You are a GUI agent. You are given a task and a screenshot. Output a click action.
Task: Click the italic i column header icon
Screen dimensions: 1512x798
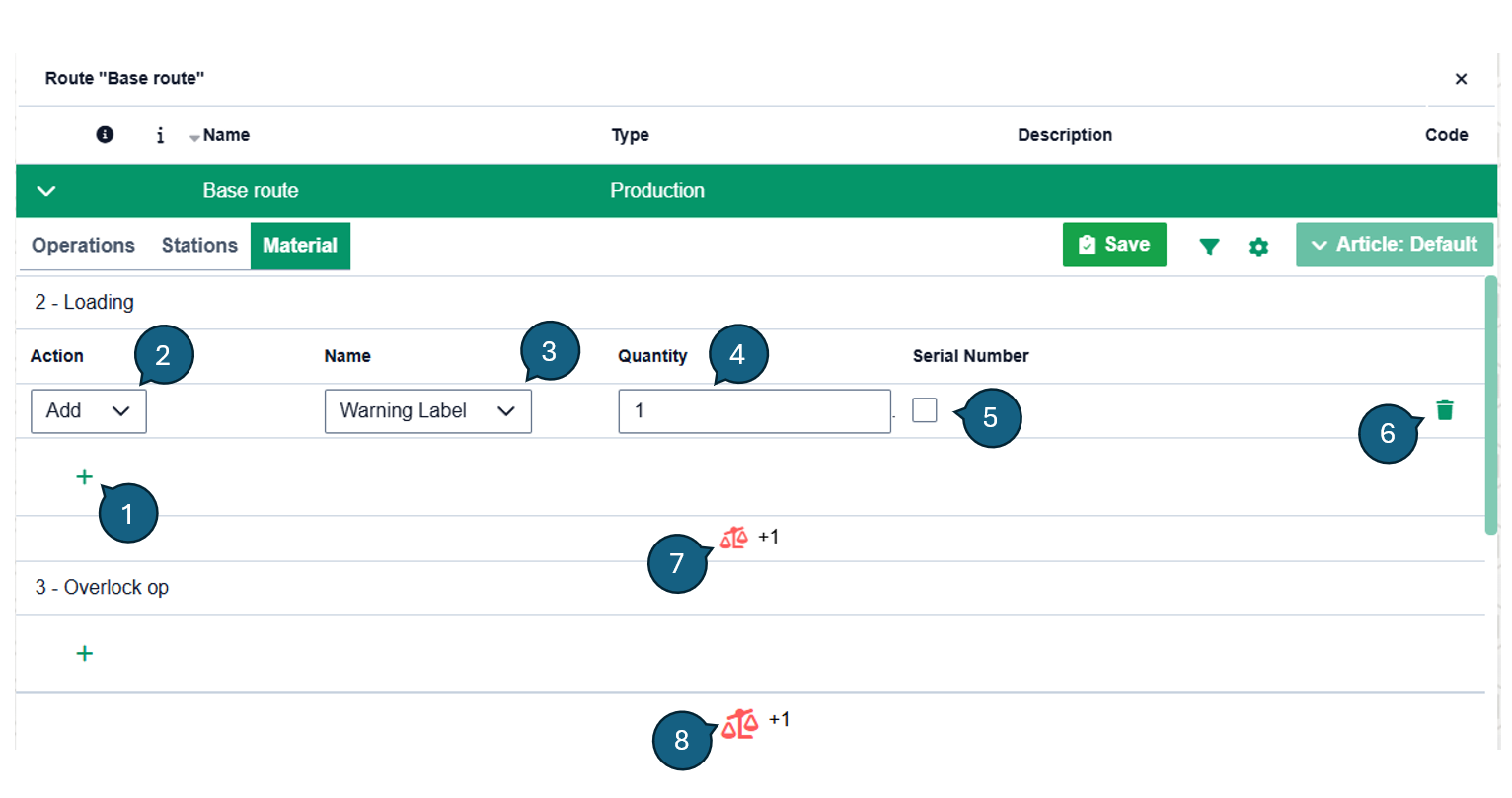[x=160, y=135]
